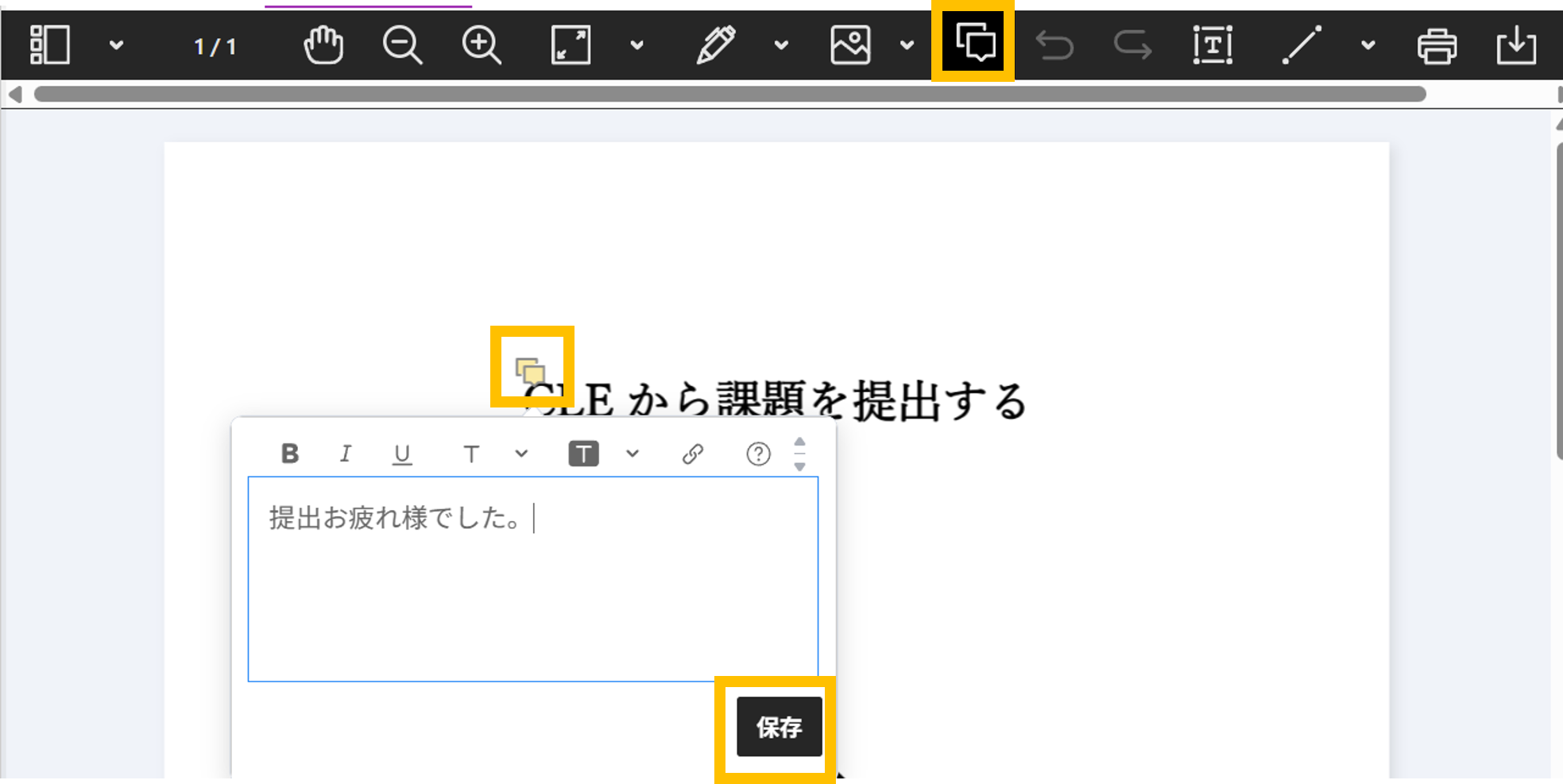Click the text color T icon
The width and height of the screenshot is (1563, 784).
[x=471, y=454]
